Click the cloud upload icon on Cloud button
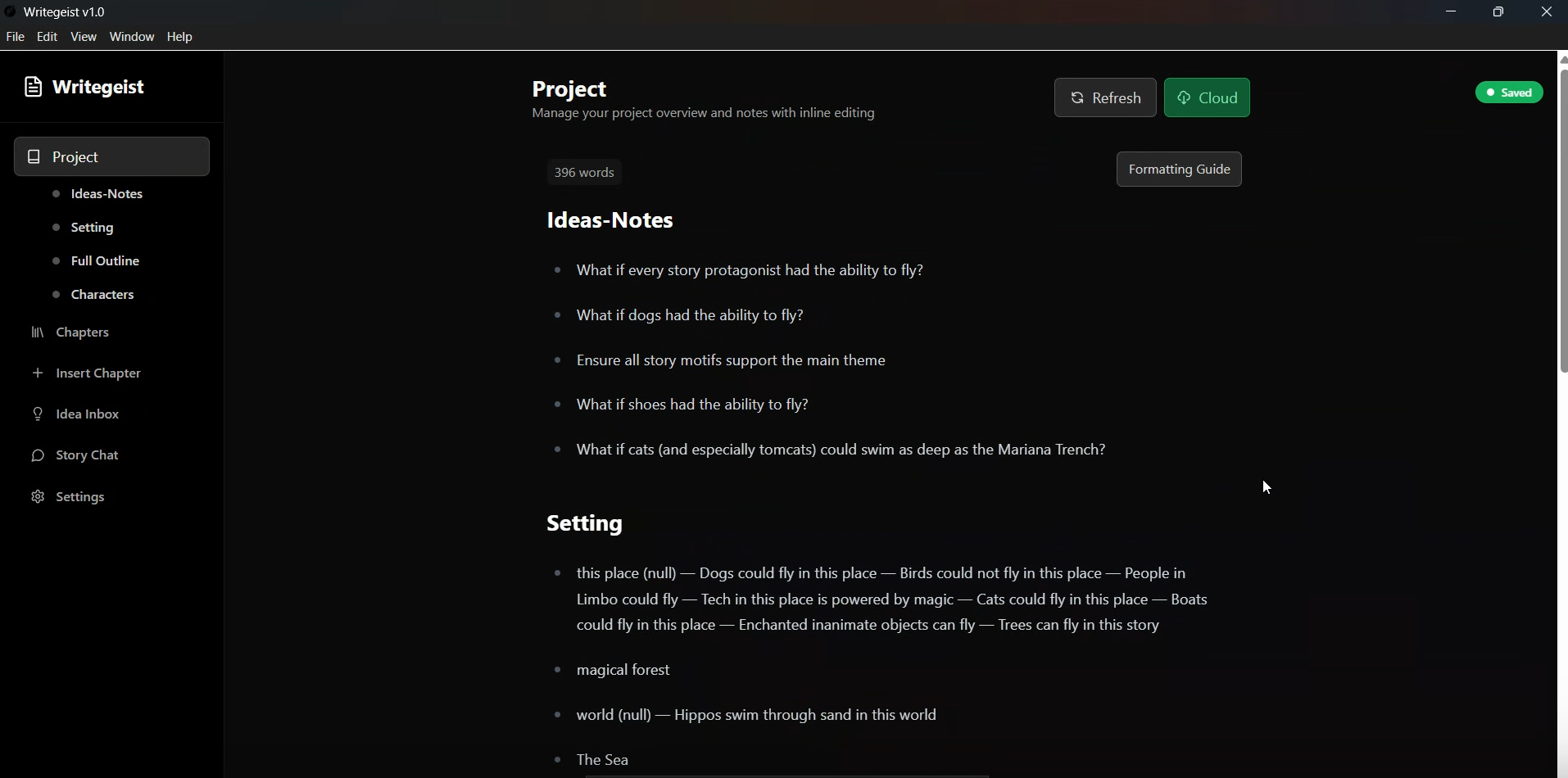This screenshot has width=1568, height=778. tap(1184, 98)
